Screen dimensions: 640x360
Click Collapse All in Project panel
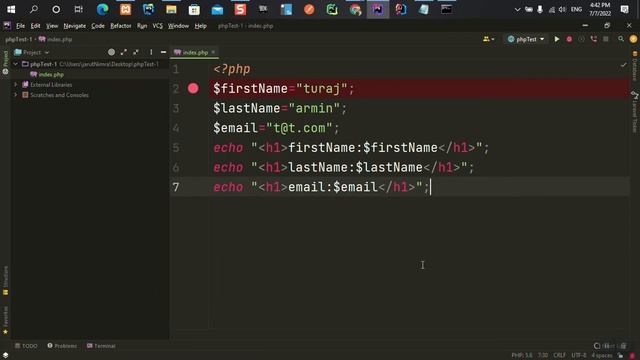136,52
